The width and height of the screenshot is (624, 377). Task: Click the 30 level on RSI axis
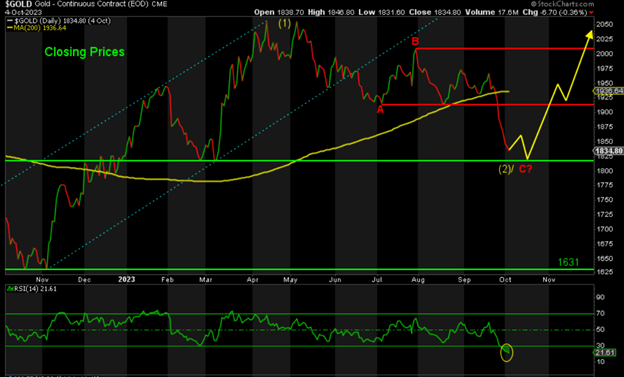pyautogui.click(x=601, y=346)
